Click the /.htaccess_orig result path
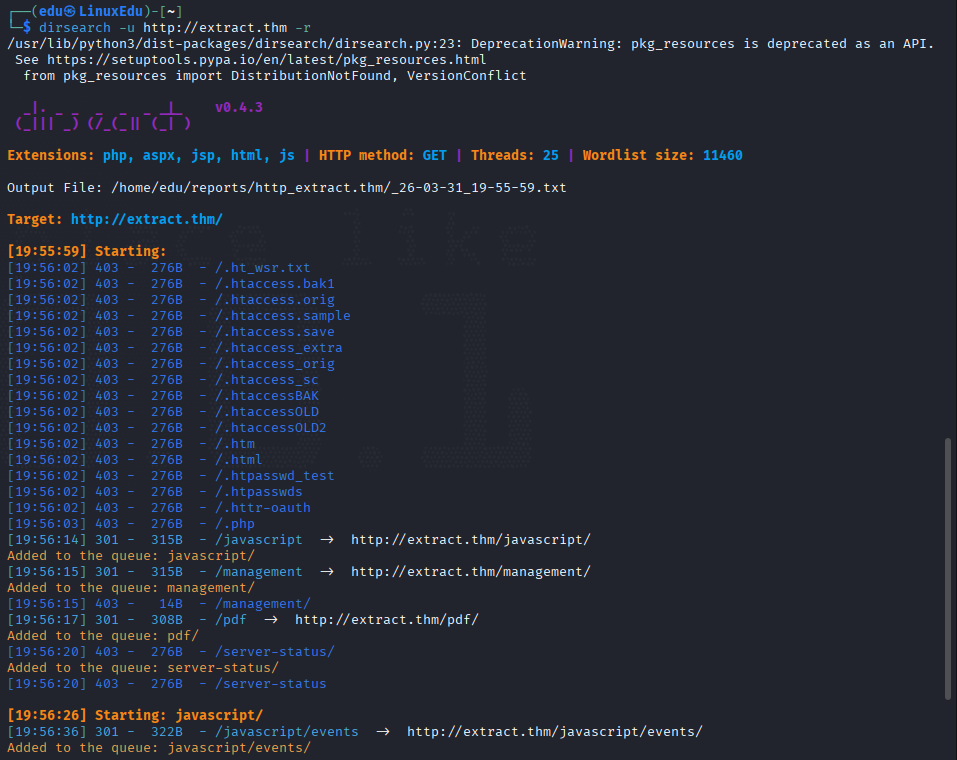 click(x=275, y=364)
